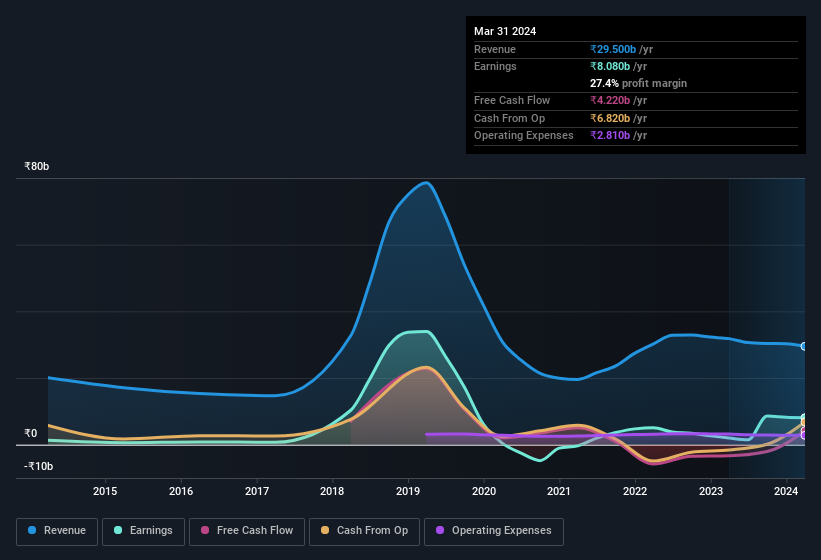
Task: Select the 2017 x-axis label
Action: (257, 491)
